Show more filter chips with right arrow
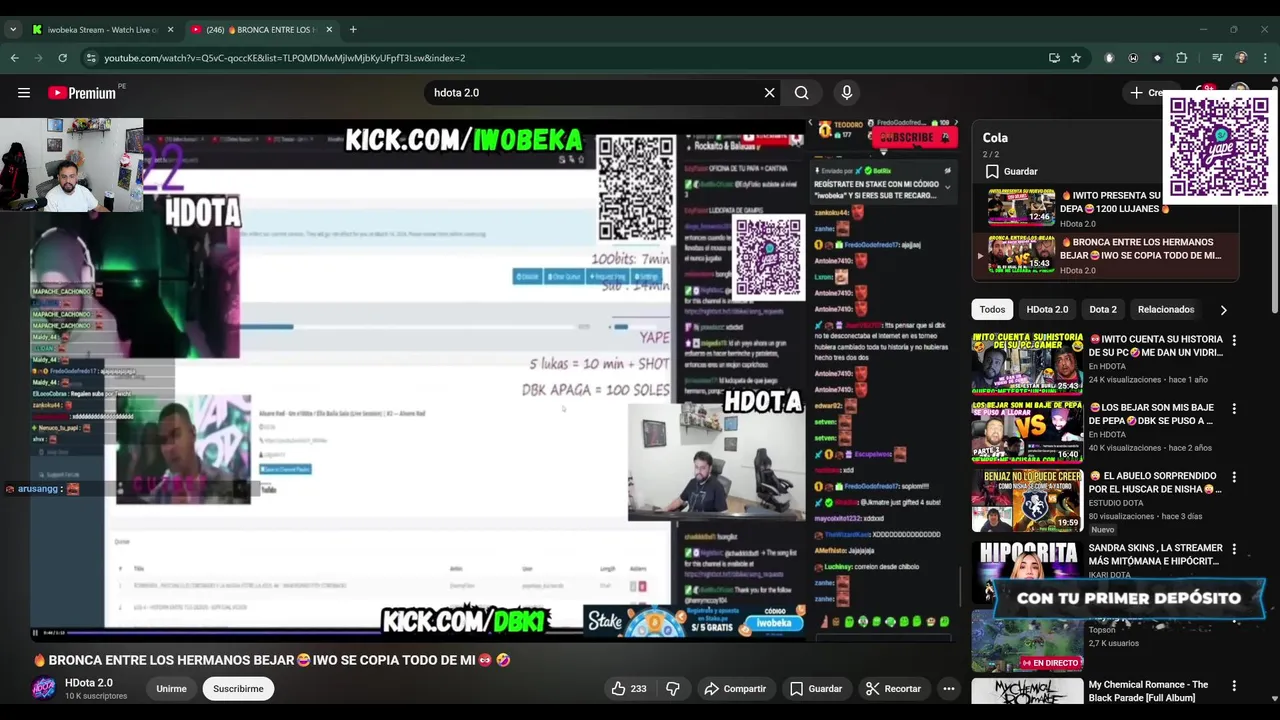This screenshot has height=720, width=1280. pos(1223,310)
